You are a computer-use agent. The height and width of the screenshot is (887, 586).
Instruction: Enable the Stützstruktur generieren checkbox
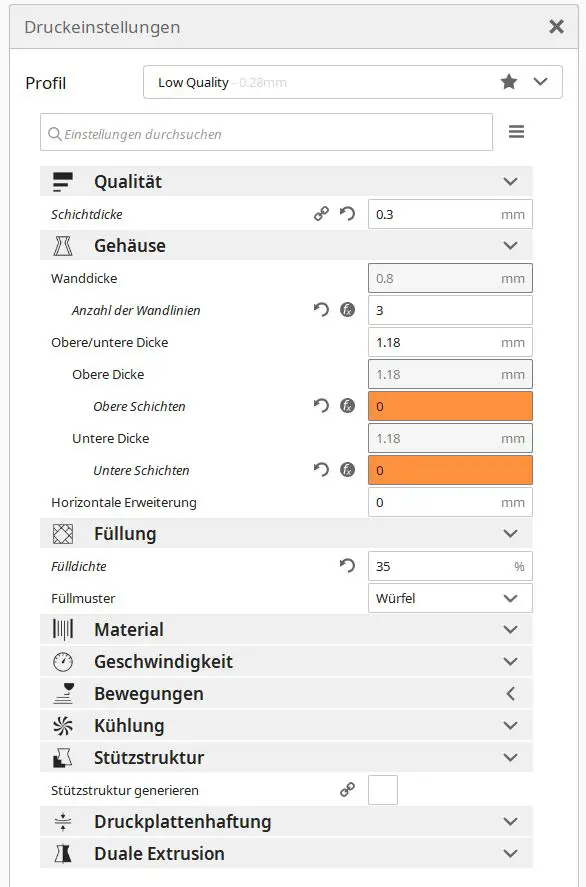click(x=383, y=790)
